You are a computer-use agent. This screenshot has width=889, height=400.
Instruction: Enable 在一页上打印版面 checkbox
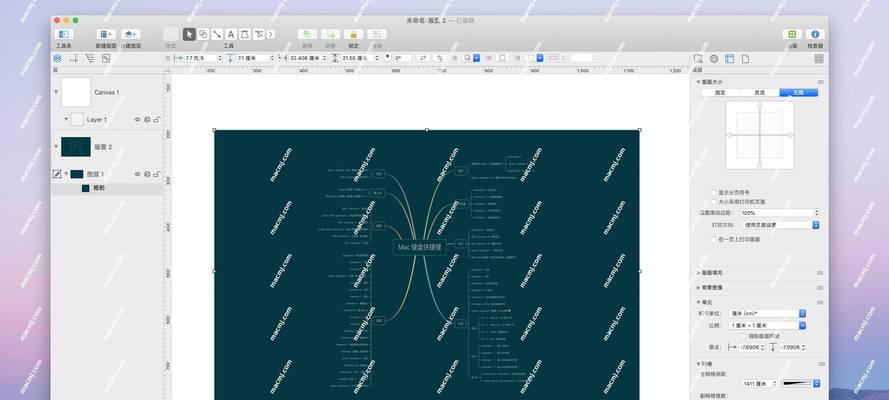(x=714, y=240)
